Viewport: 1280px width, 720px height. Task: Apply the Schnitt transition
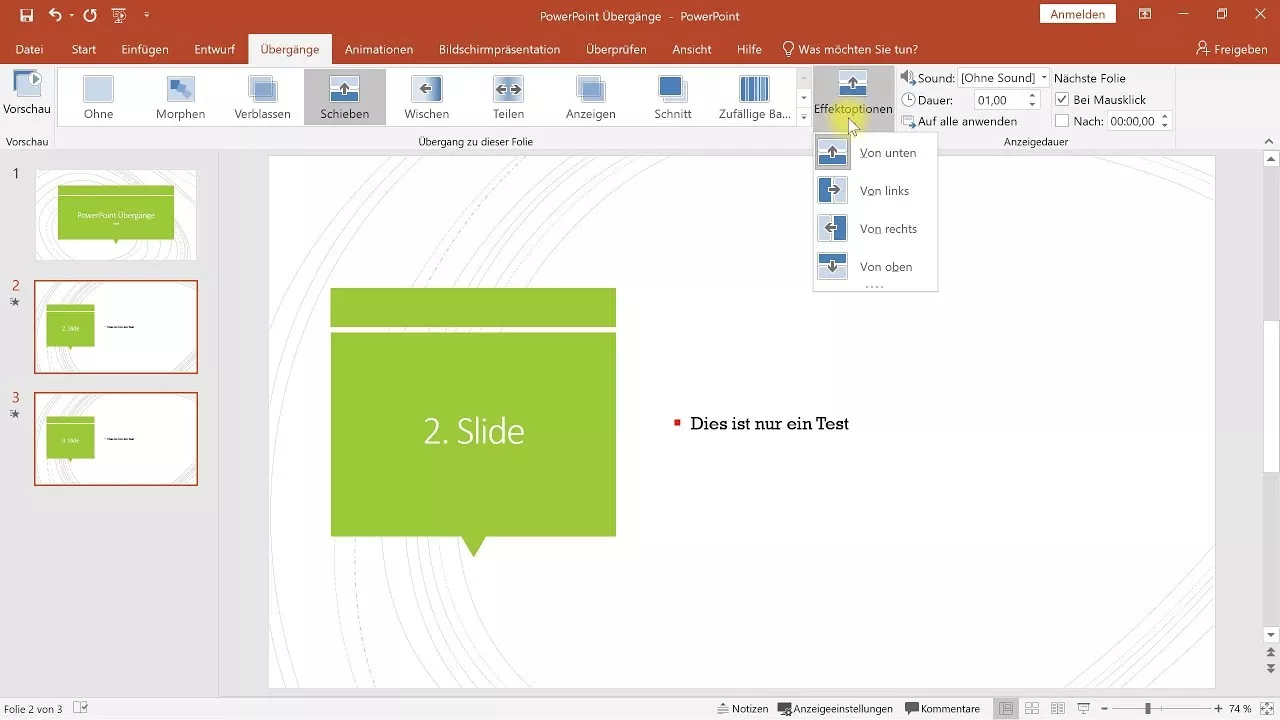click(672, 95)
